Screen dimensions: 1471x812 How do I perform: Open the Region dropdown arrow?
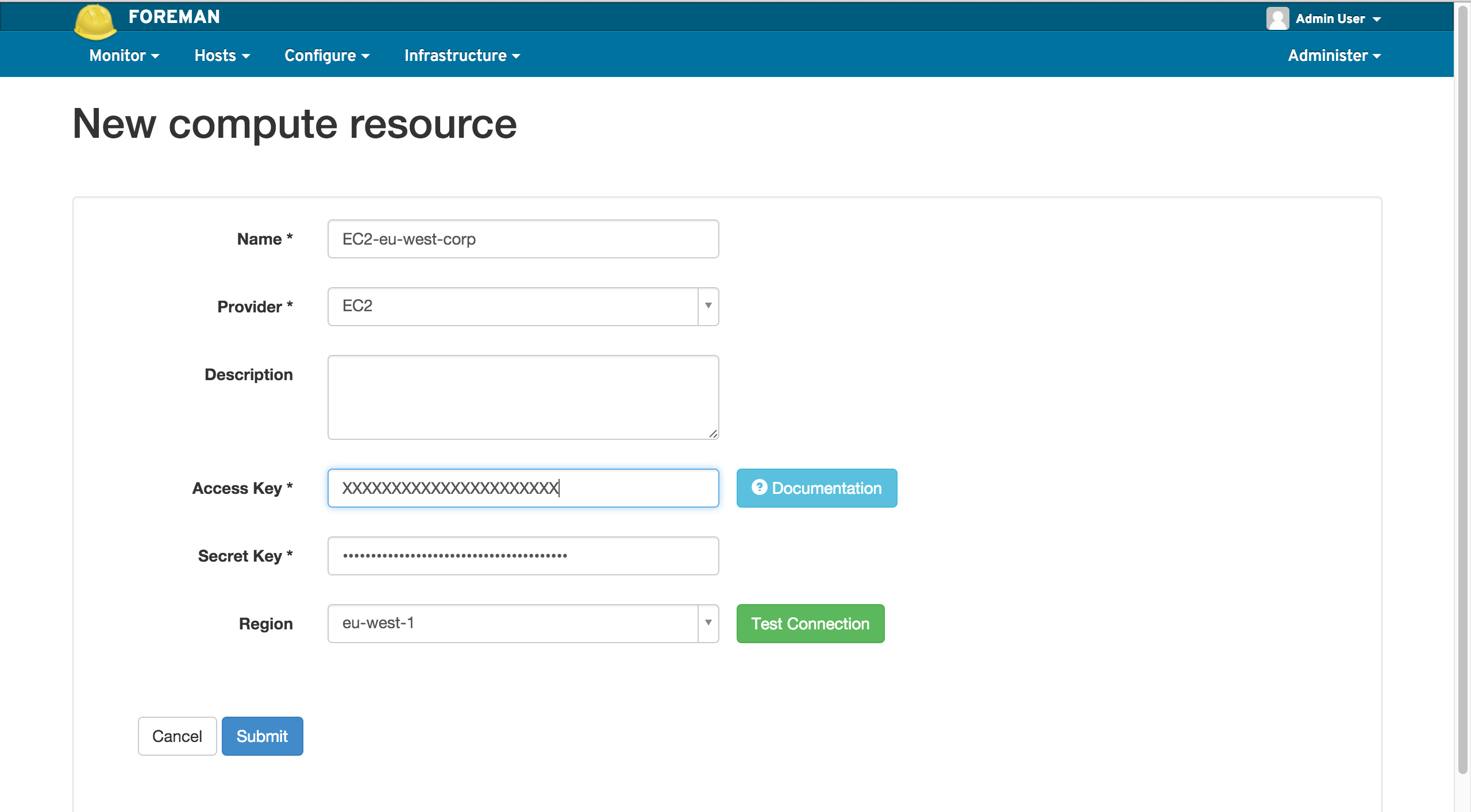pyautogui.click(x=708, y=623)
